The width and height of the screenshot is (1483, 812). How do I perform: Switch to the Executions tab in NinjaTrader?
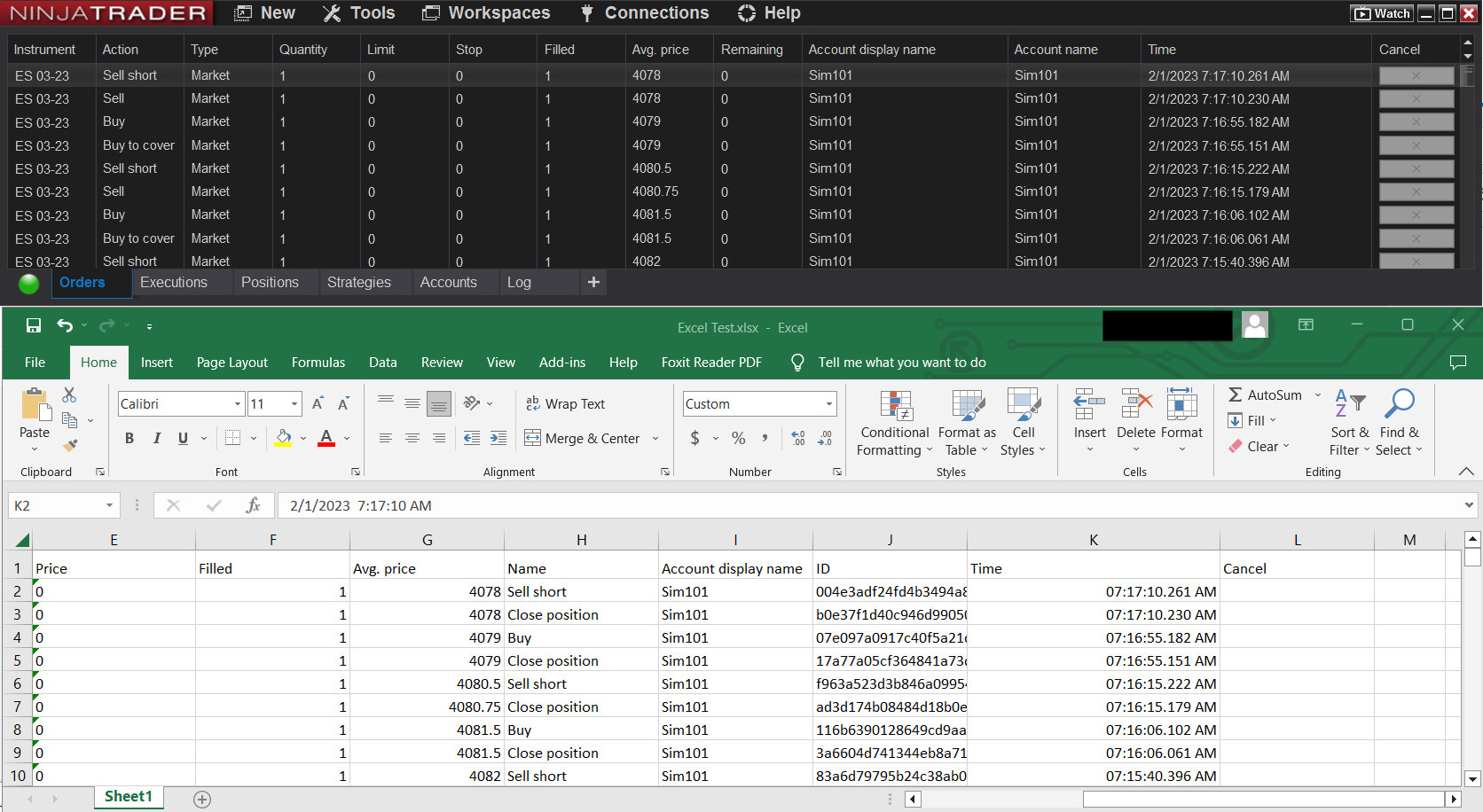coord(174,282)
